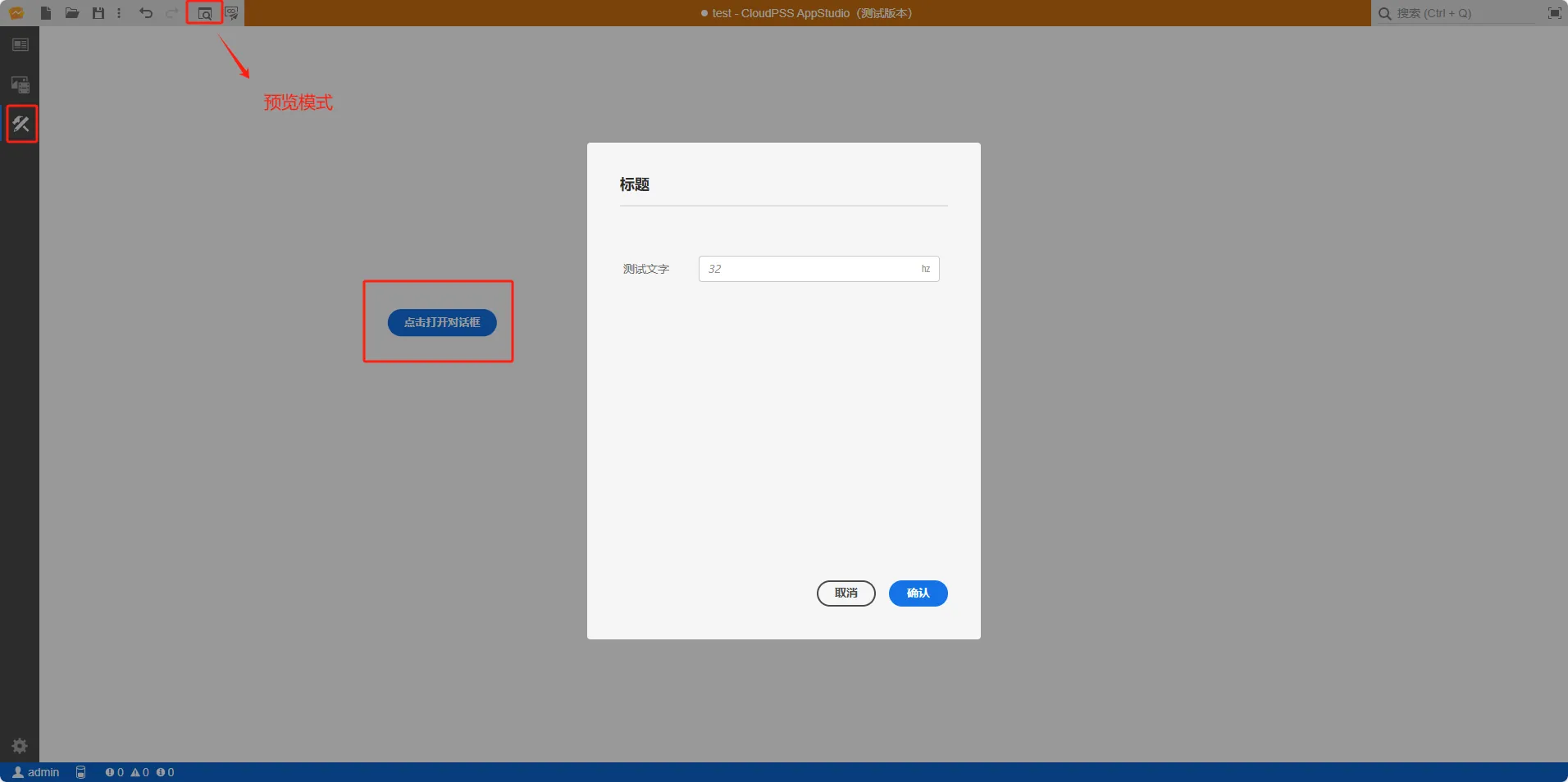The width and height of the screenshot is (1568, 782).
Task: Click 确认 button in dialog
Action: 918,593
